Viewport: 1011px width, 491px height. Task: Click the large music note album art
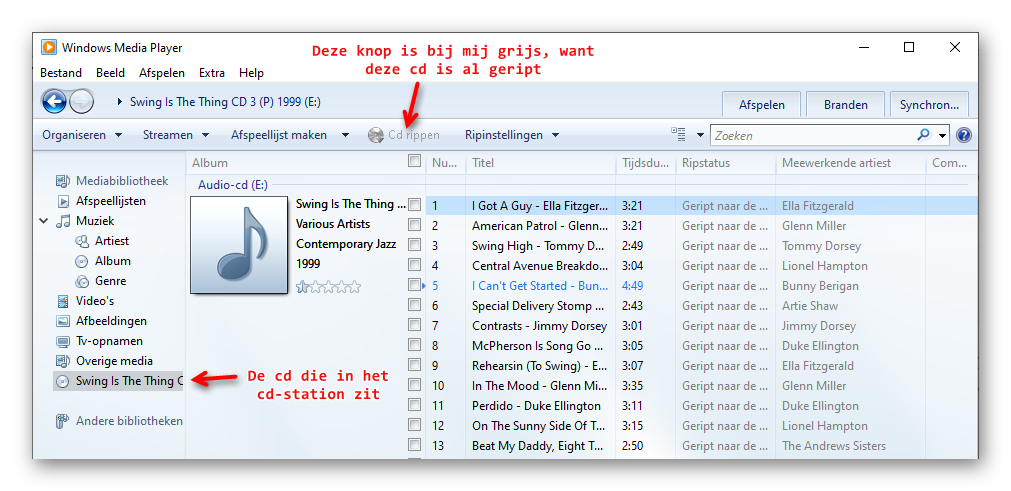point(239,245)
